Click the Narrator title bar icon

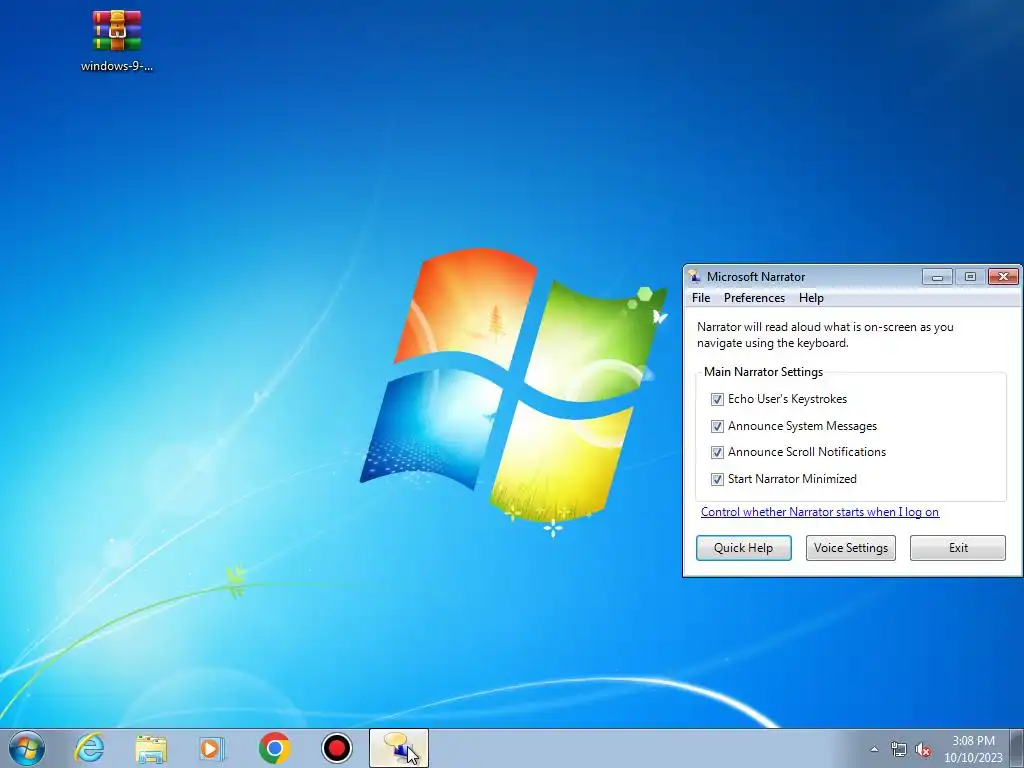coord(694,276)
